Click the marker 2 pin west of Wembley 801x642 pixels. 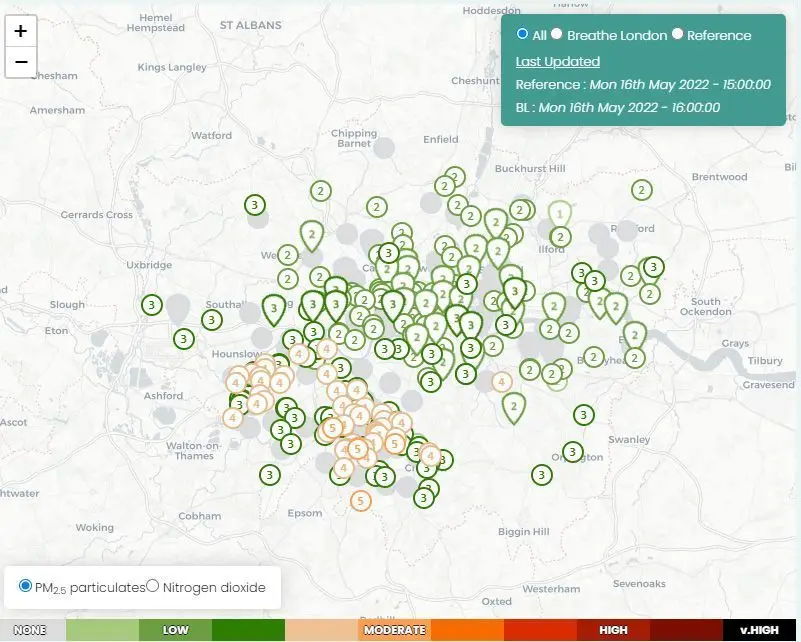pos(312,235)
